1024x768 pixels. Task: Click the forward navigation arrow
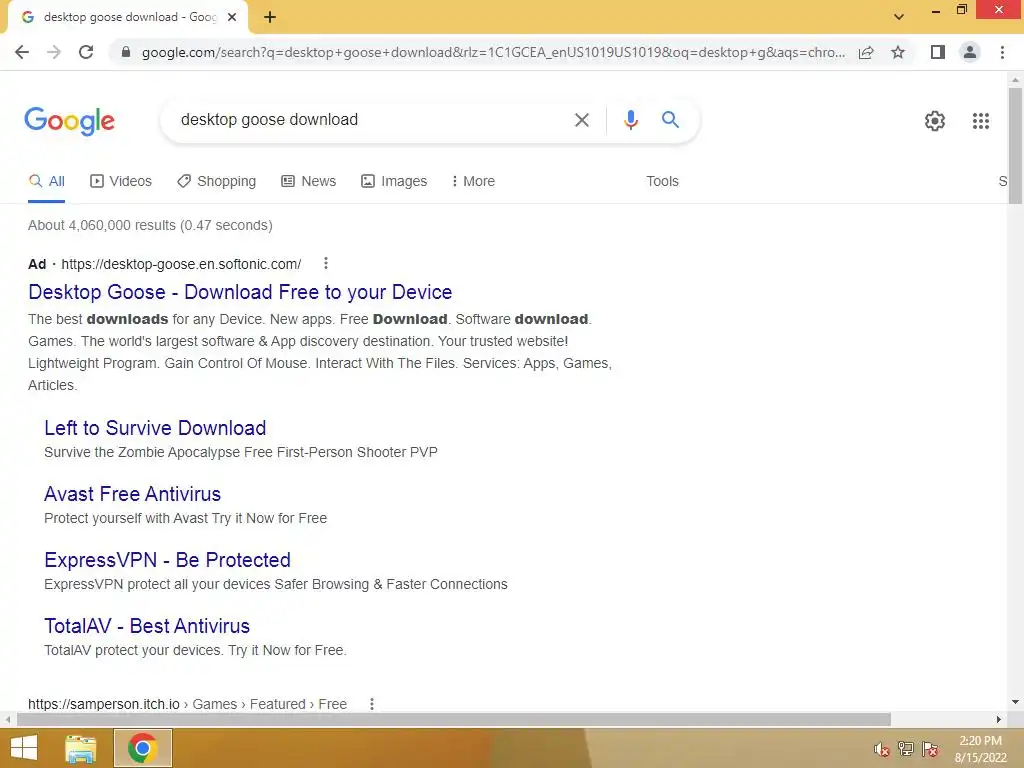pyautogui.click(x=54, y=52)
